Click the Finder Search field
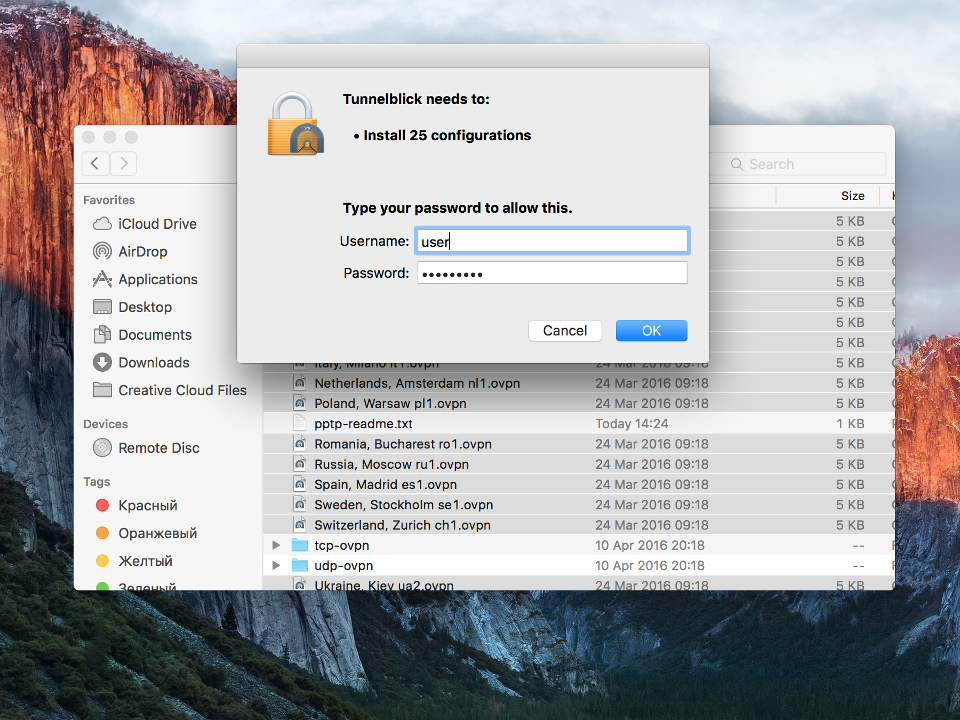The height and width of the screenshot is (720, 960). pyautogui.click(x=800, y=164)
